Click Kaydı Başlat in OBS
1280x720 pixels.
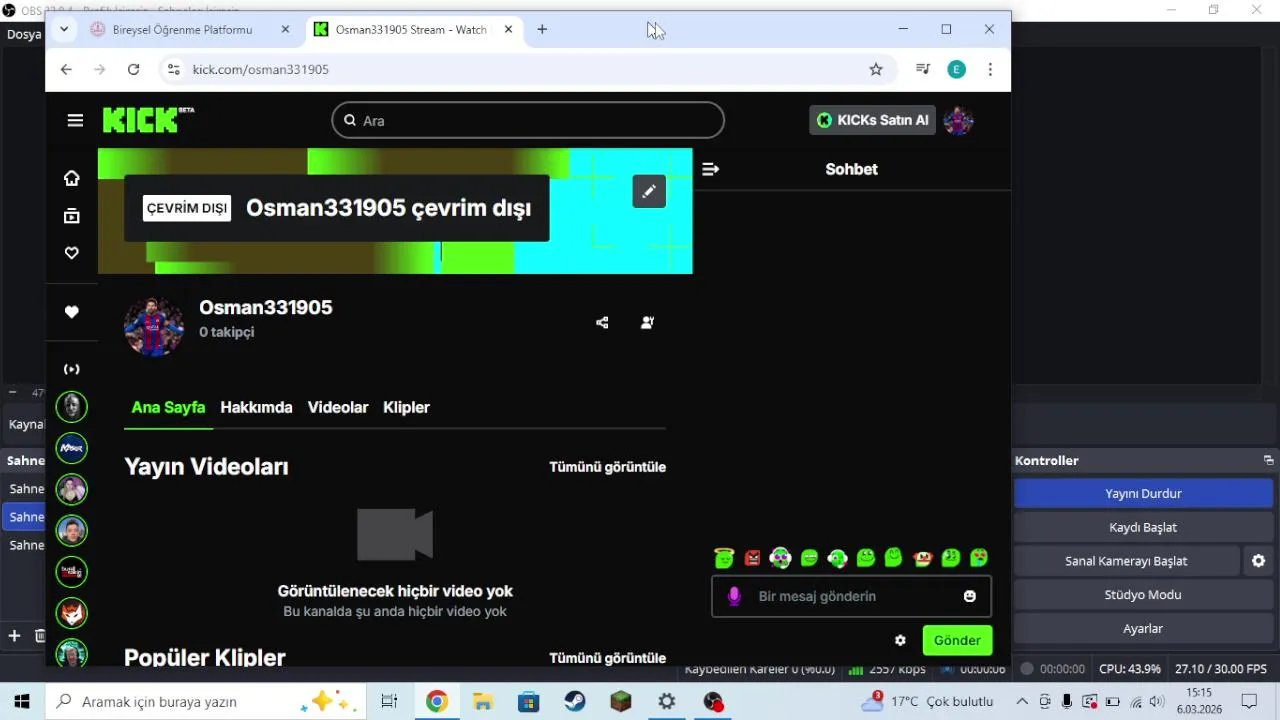1143,527
